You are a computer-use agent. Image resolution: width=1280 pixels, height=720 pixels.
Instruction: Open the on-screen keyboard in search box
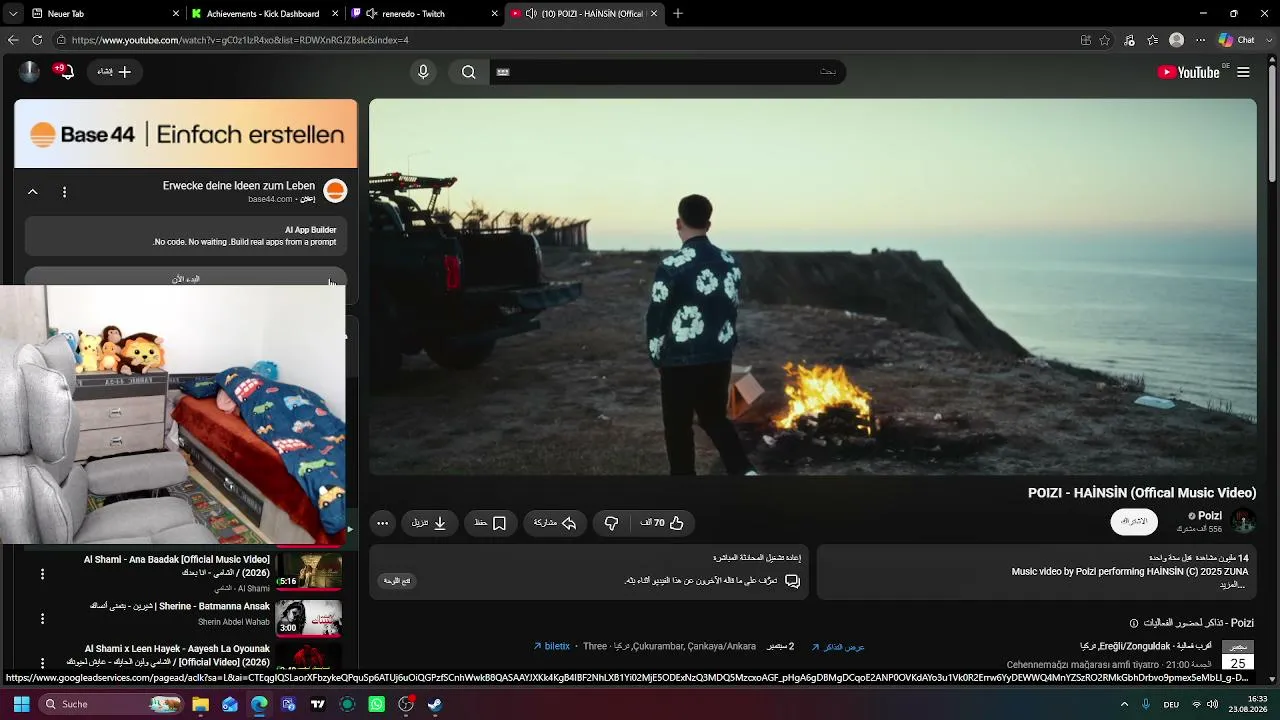(x=503, y=72)
